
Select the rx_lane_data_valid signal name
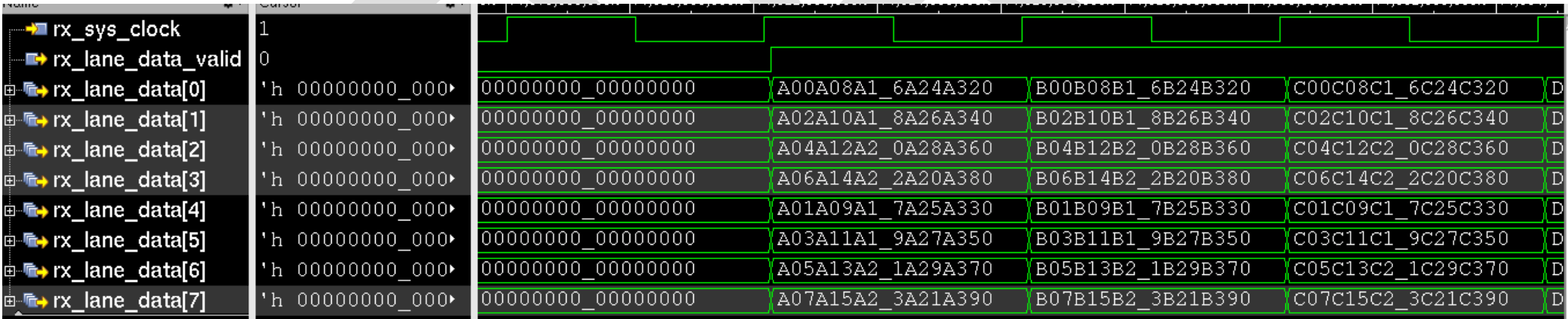(x=147, y=59)
